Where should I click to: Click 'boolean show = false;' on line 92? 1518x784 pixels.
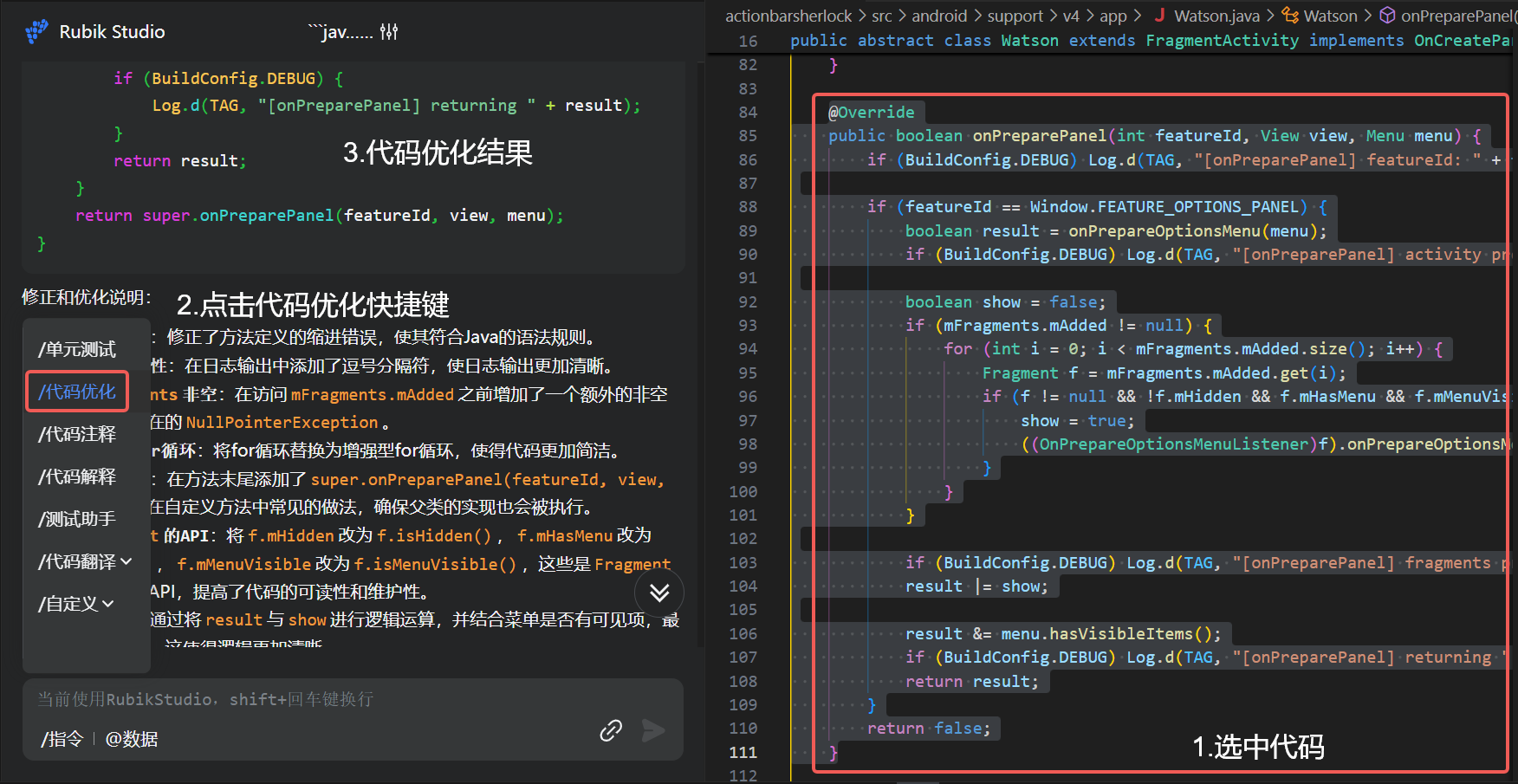(1006, 301)
